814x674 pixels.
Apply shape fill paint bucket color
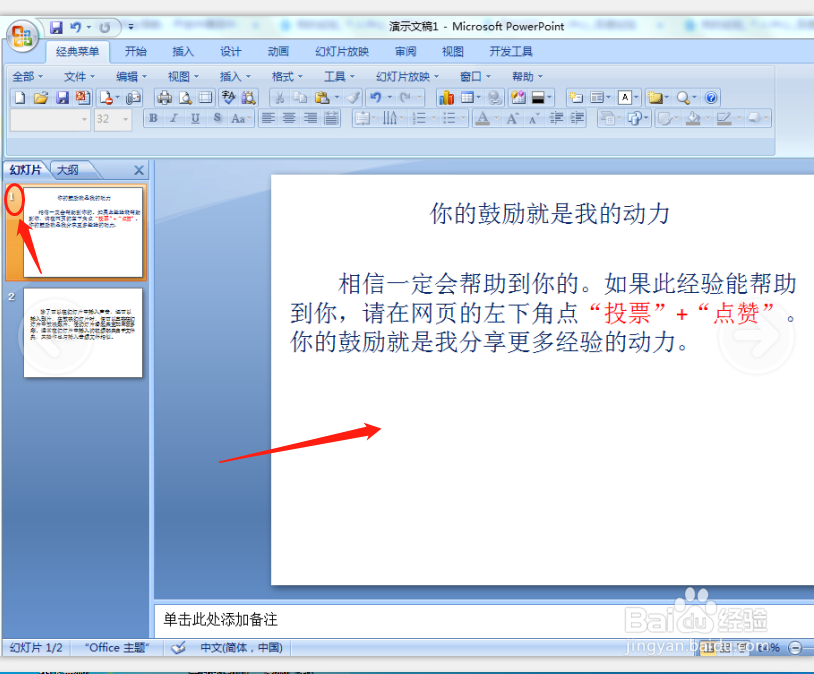693,119
